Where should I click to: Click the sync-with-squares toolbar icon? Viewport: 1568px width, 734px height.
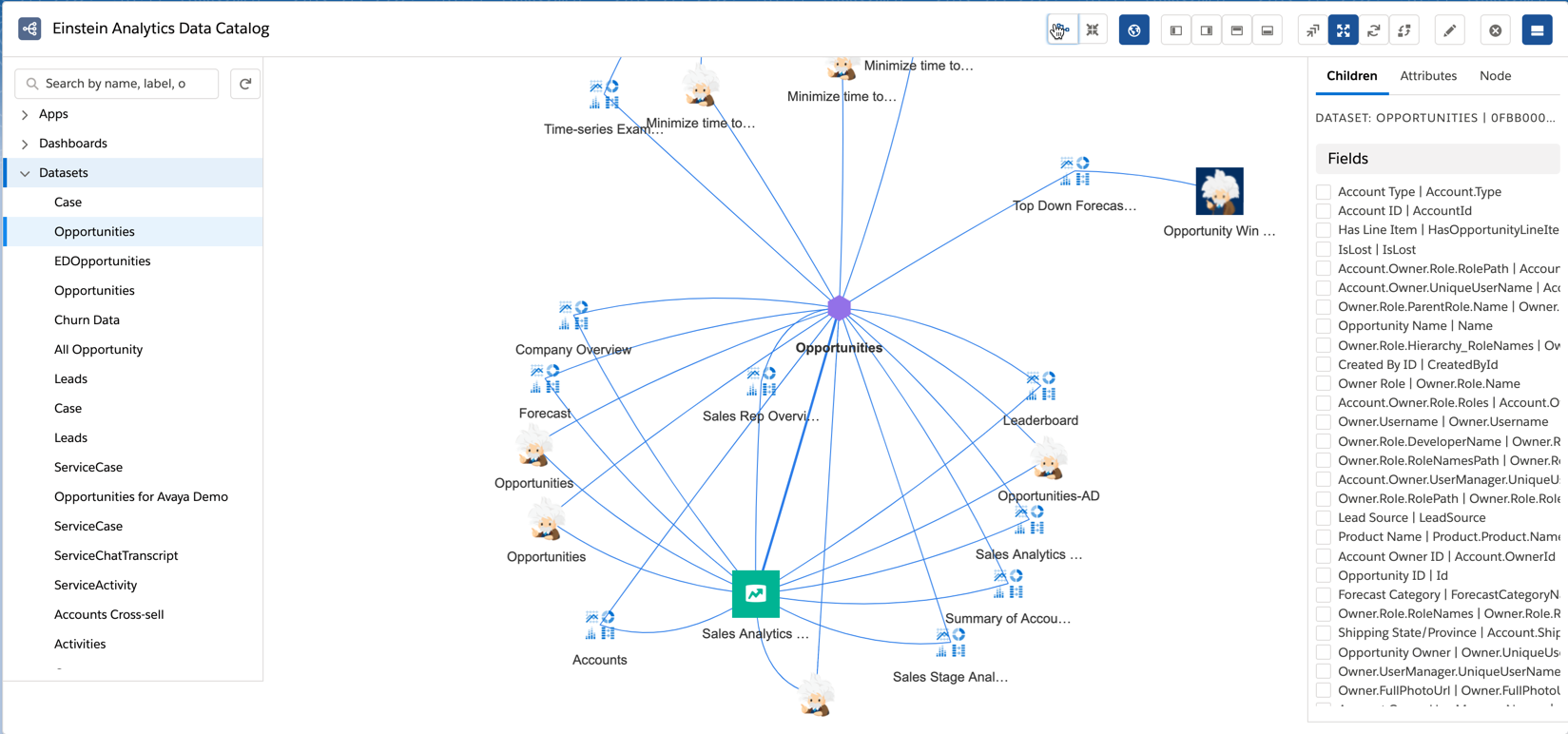(x=1404, y=30)
